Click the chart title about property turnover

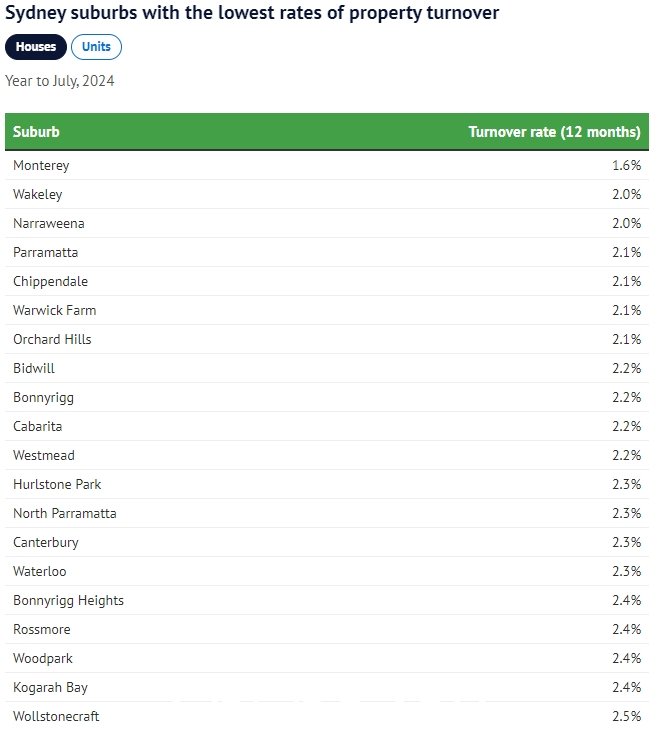(252, 13)
